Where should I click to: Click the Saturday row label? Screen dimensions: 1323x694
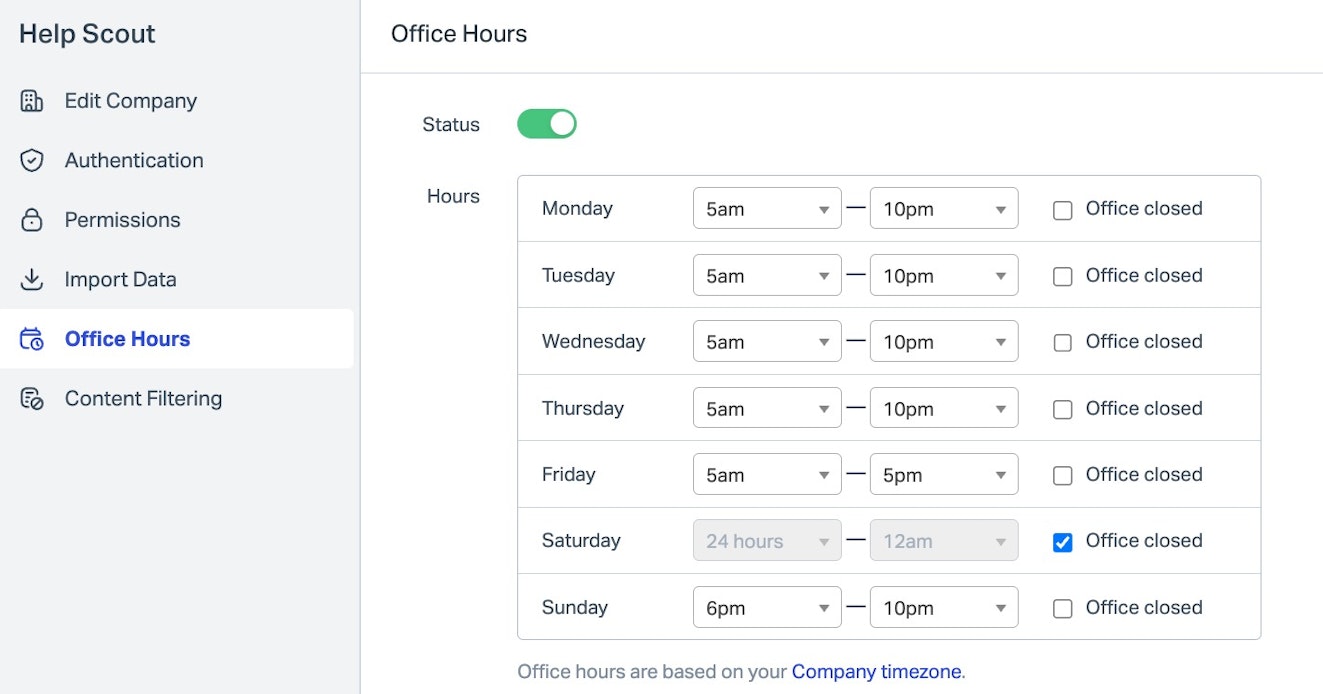[x=581, y=540]
